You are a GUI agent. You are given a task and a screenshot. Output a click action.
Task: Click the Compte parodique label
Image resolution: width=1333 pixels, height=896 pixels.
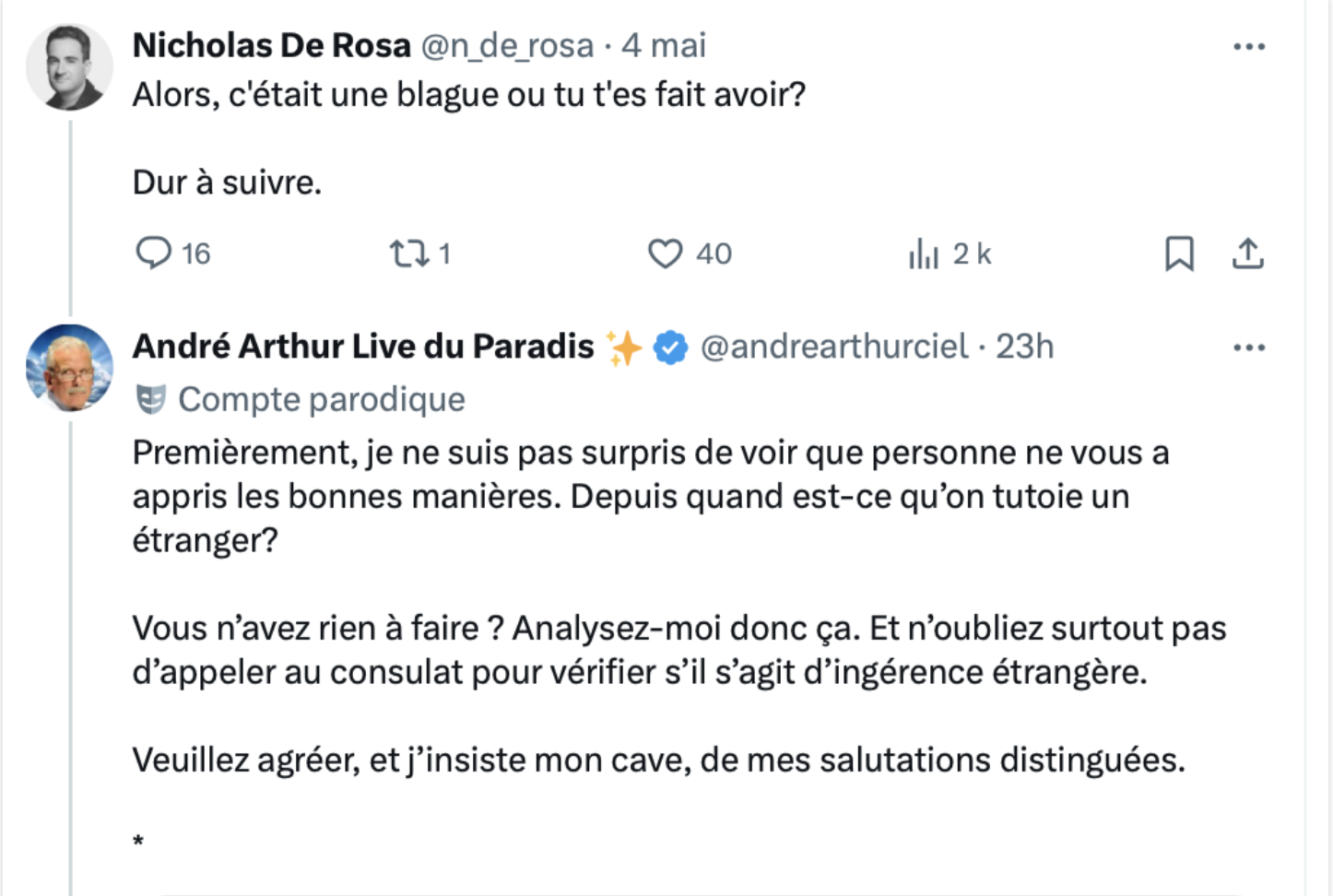click(x=322, y=399)
